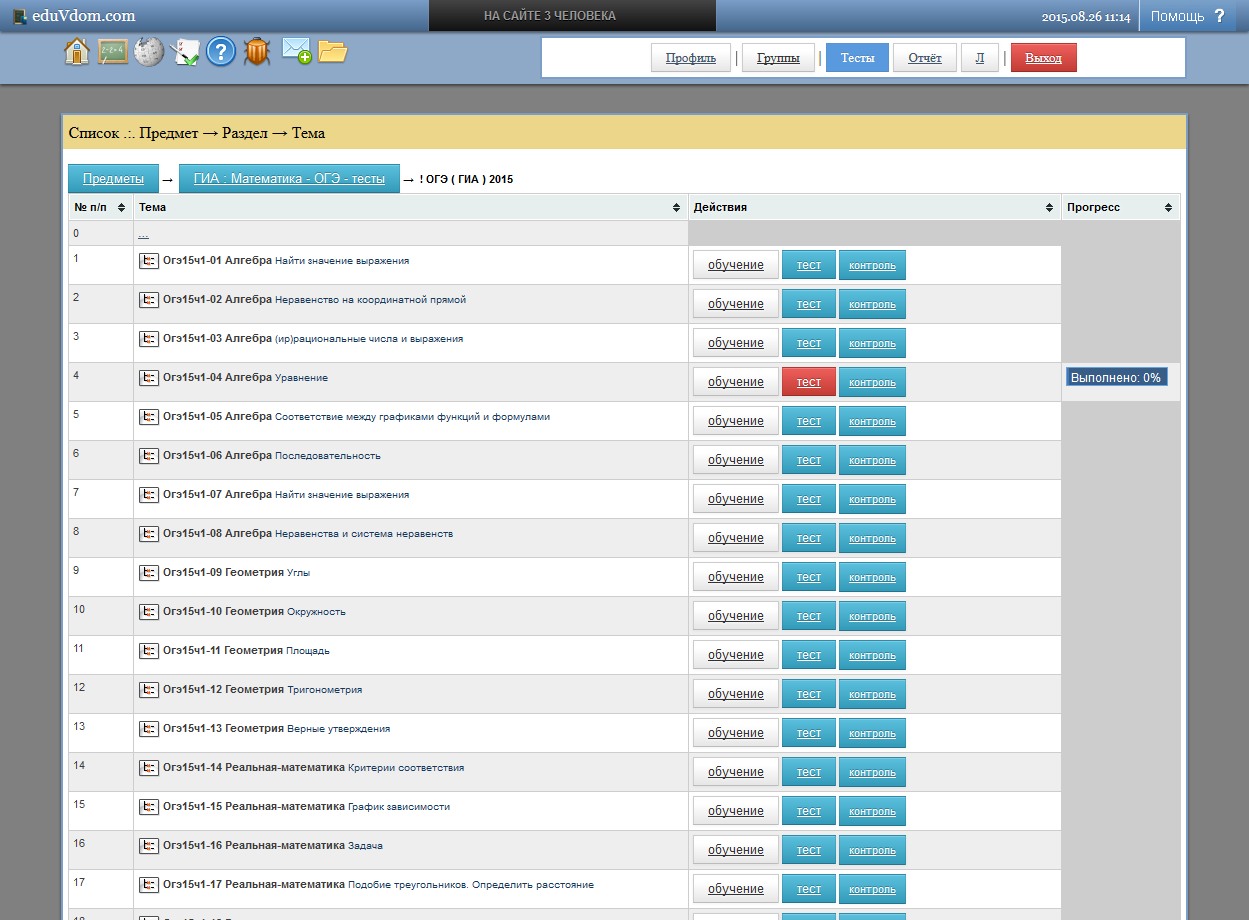Open the checklist with green checkmark icon
The width and height of the screenshot is (1249, 920).
pyautogui.click(x=186, y=51)
